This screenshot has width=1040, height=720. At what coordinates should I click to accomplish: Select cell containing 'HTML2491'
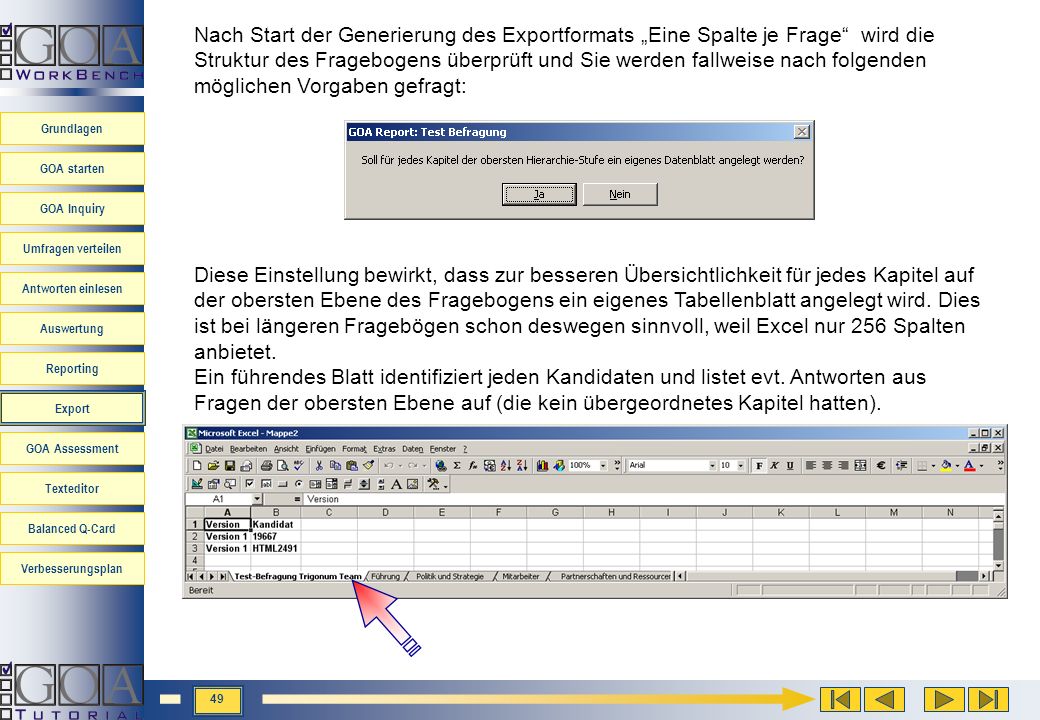coord(275,548)
